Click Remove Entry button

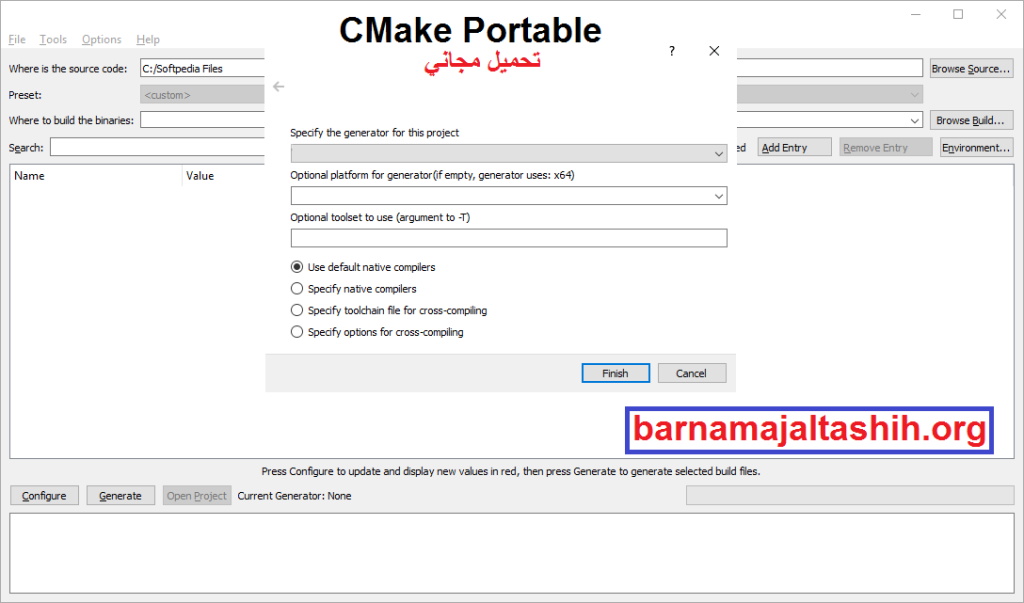tap(886, 148)
